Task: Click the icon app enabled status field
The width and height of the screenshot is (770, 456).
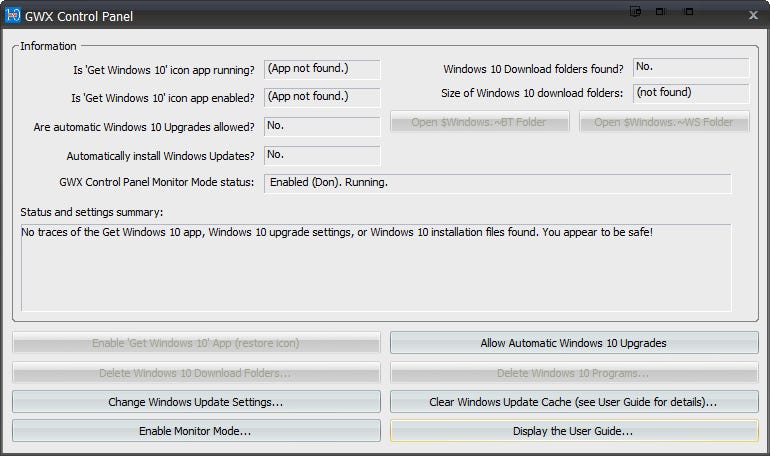Action: 322,97
